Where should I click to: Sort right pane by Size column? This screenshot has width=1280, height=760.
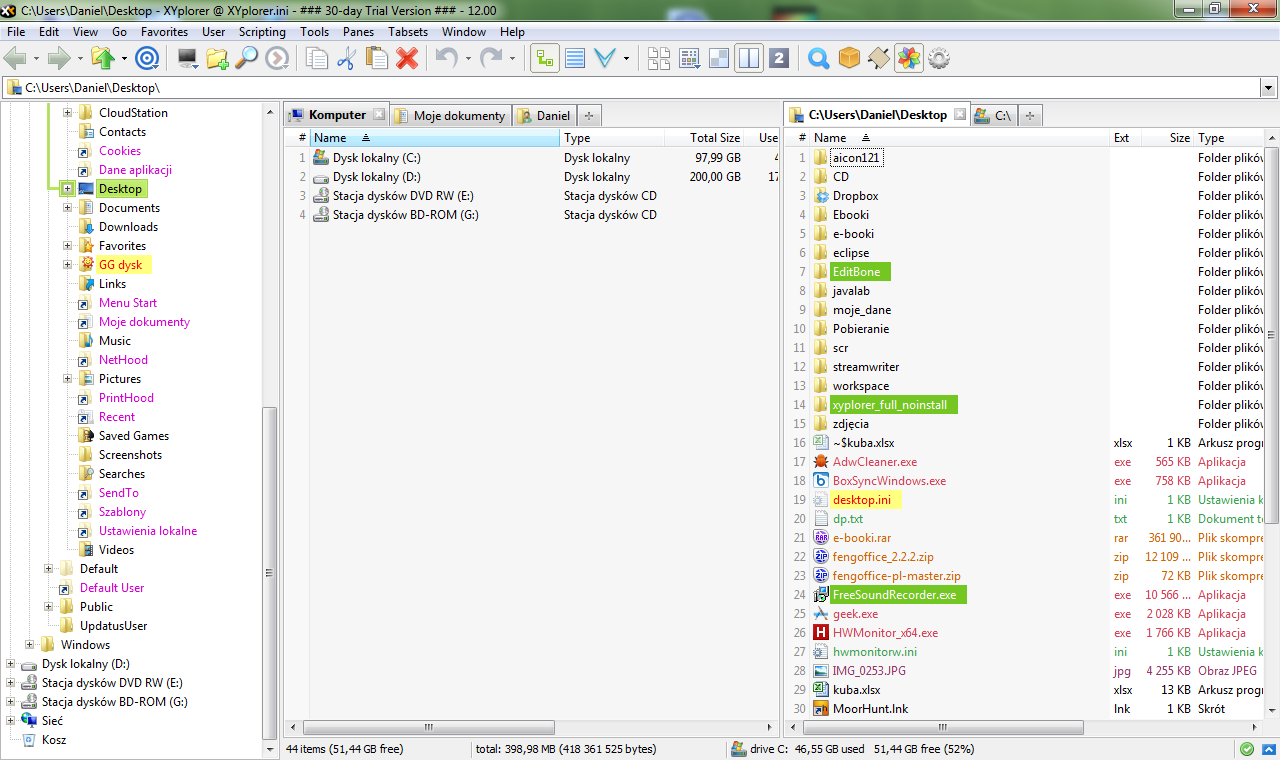click(x=1169, y=138)
